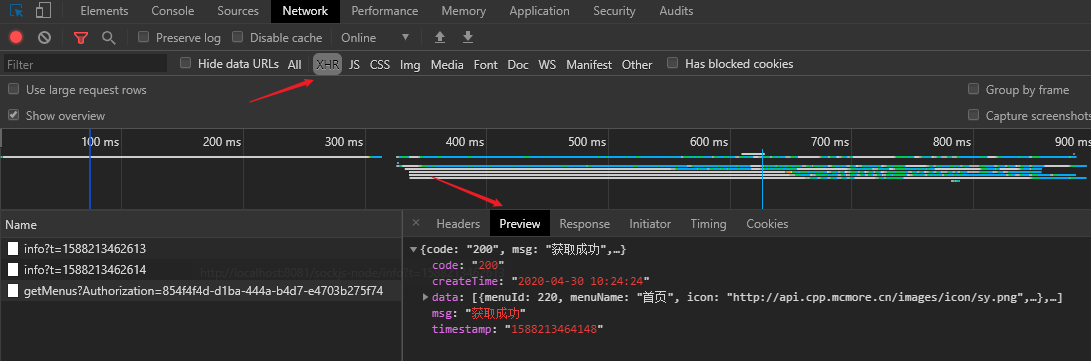Export HAR file with download arrow
This screenshot has width=1091, height=361.
tap(468, 37)
